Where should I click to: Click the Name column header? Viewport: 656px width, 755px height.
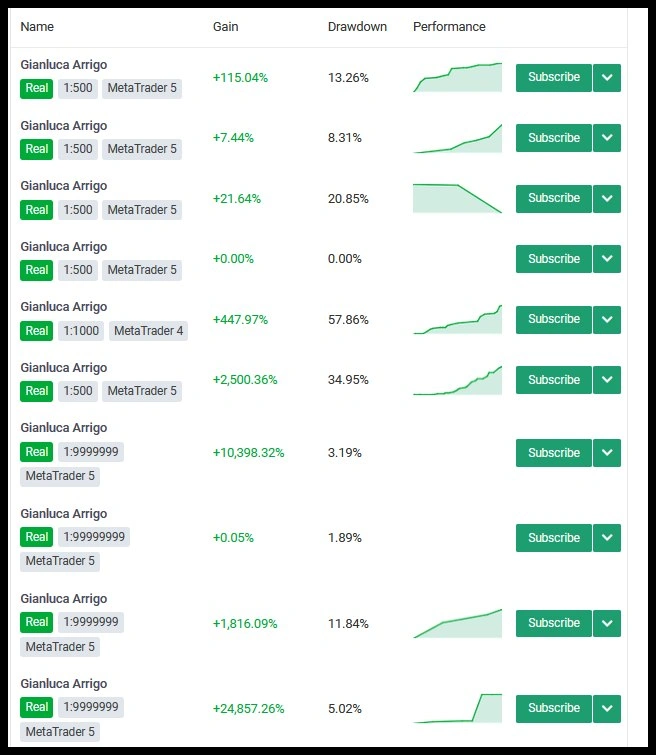pyautogui.click(x=37, y=27)
